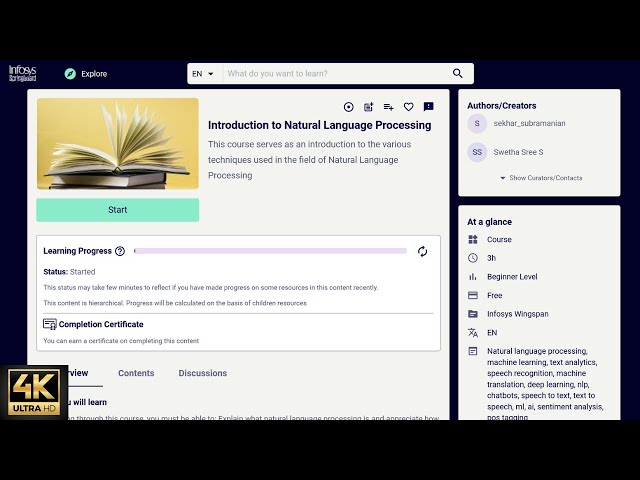Image resolution: width=640 pixels, height=480 pixels.
Task: Click the 'Infosys Wingspan' source text
Action: click(518, 314)
